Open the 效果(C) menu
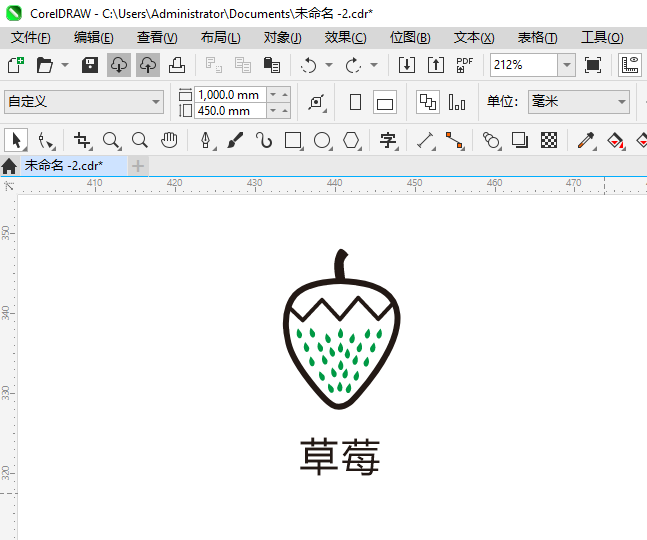The height and width of the screenshot is (540, 647). pos(345,38)
